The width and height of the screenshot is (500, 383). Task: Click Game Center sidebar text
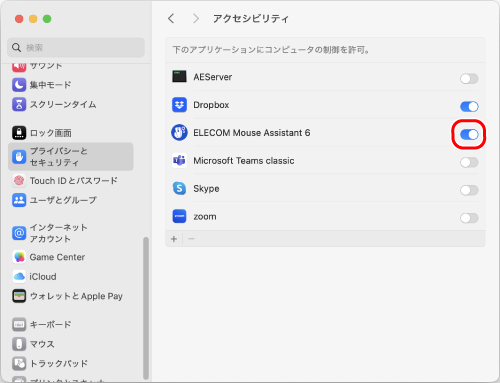[57, 257]
